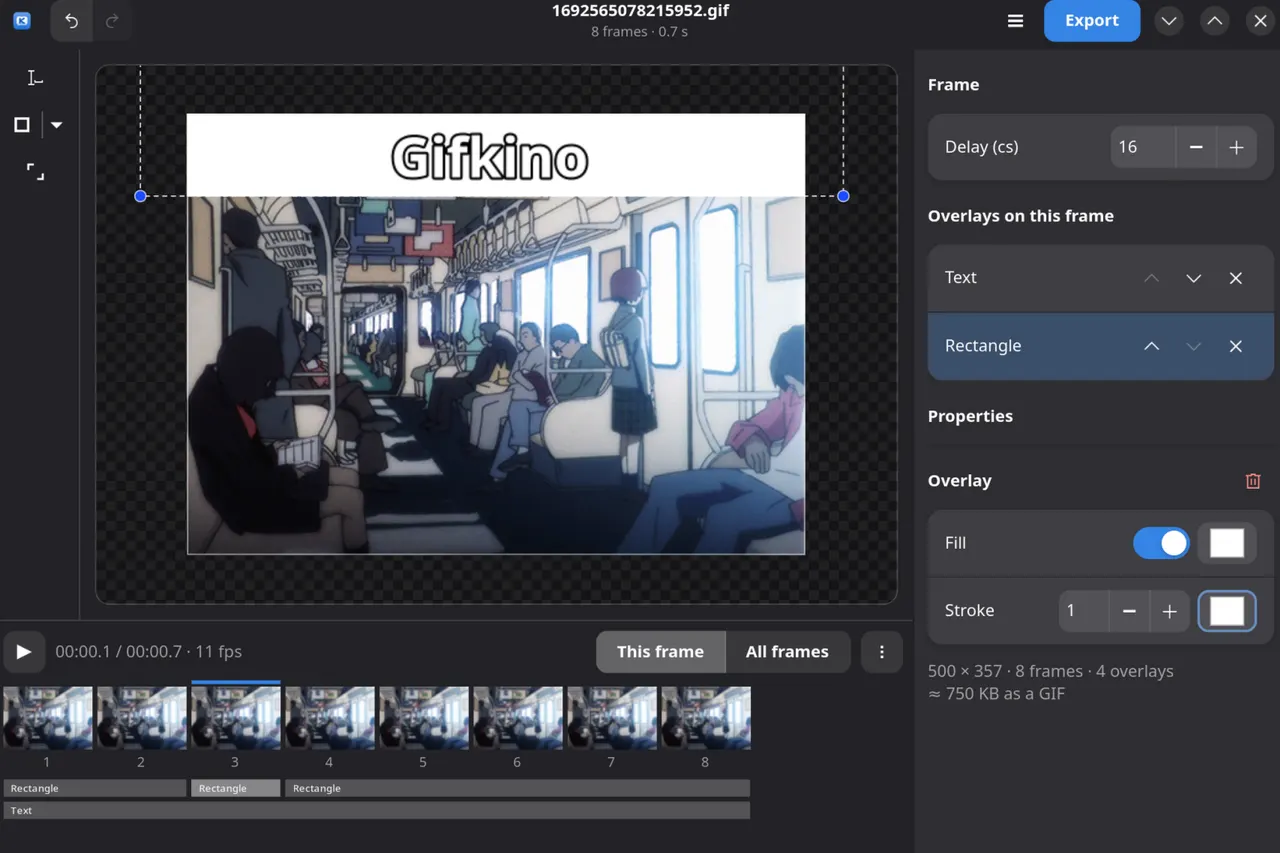
Task: Open the shape tool dropdown arrow
Action: [57, 125]
